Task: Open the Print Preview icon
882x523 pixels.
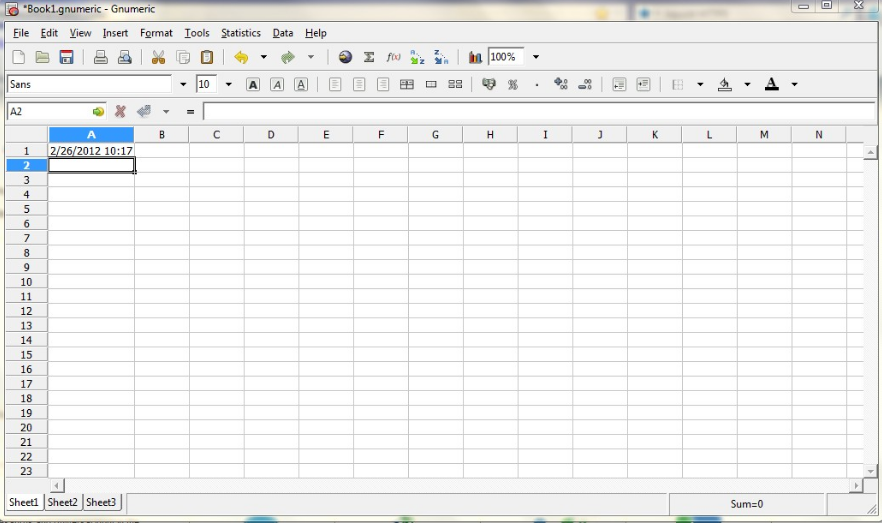Action: click(124, 58)
